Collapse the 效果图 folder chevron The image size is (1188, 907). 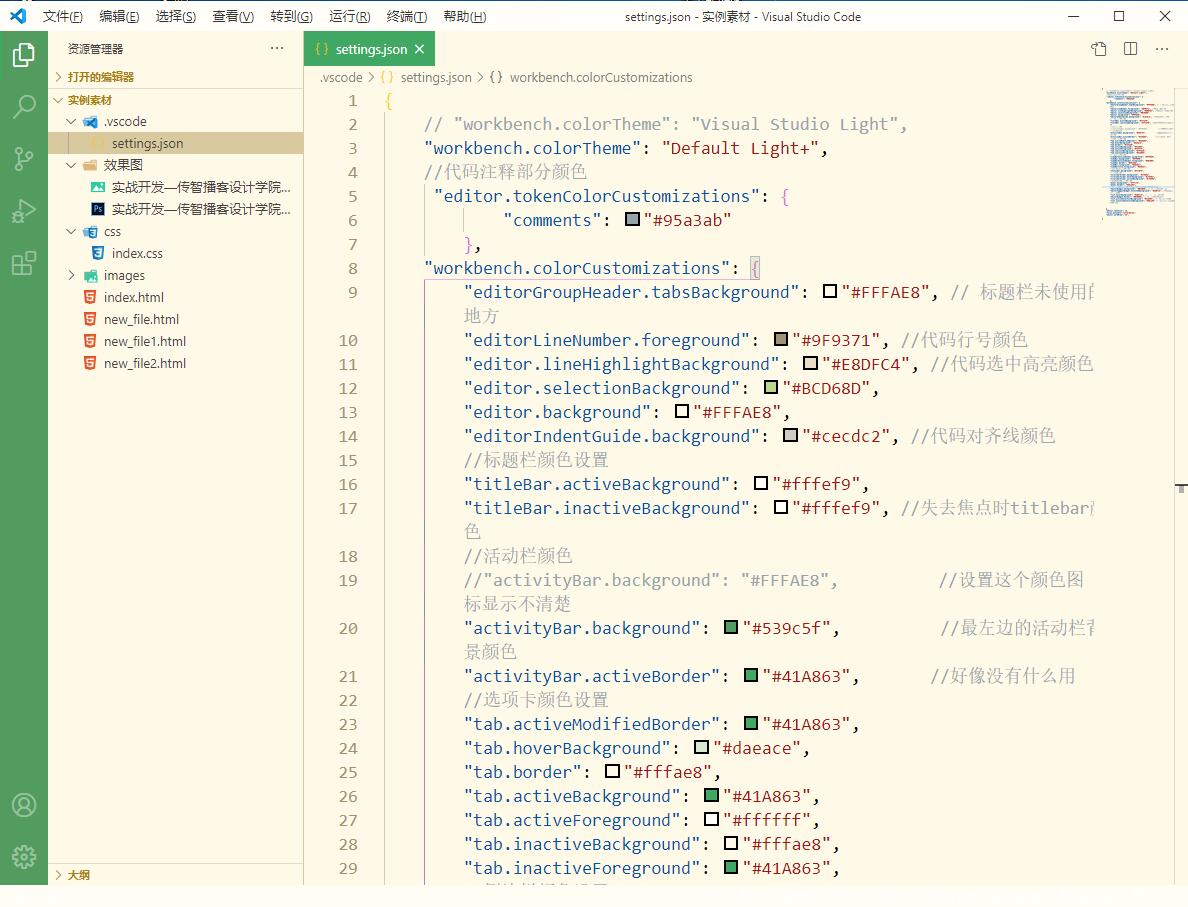71,165
